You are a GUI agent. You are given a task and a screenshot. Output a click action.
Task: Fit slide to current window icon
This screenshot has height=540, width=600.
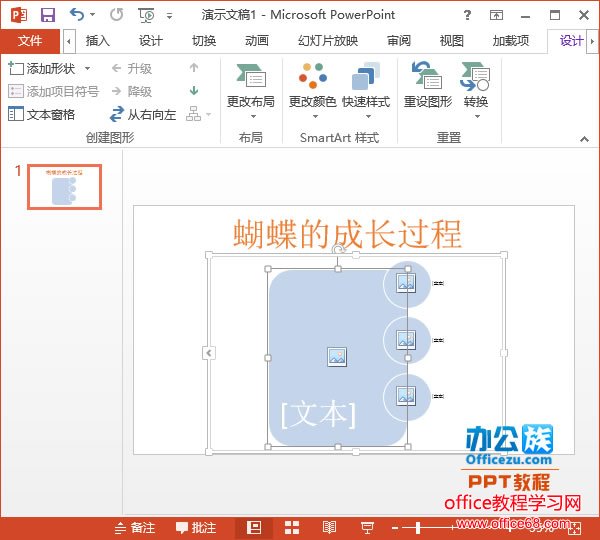pos(574,529)
